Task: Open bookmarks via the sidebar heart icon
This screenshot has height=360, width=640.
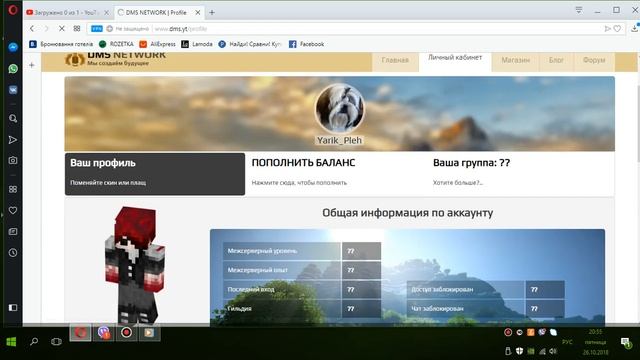Action: click(x=13, y=211)
